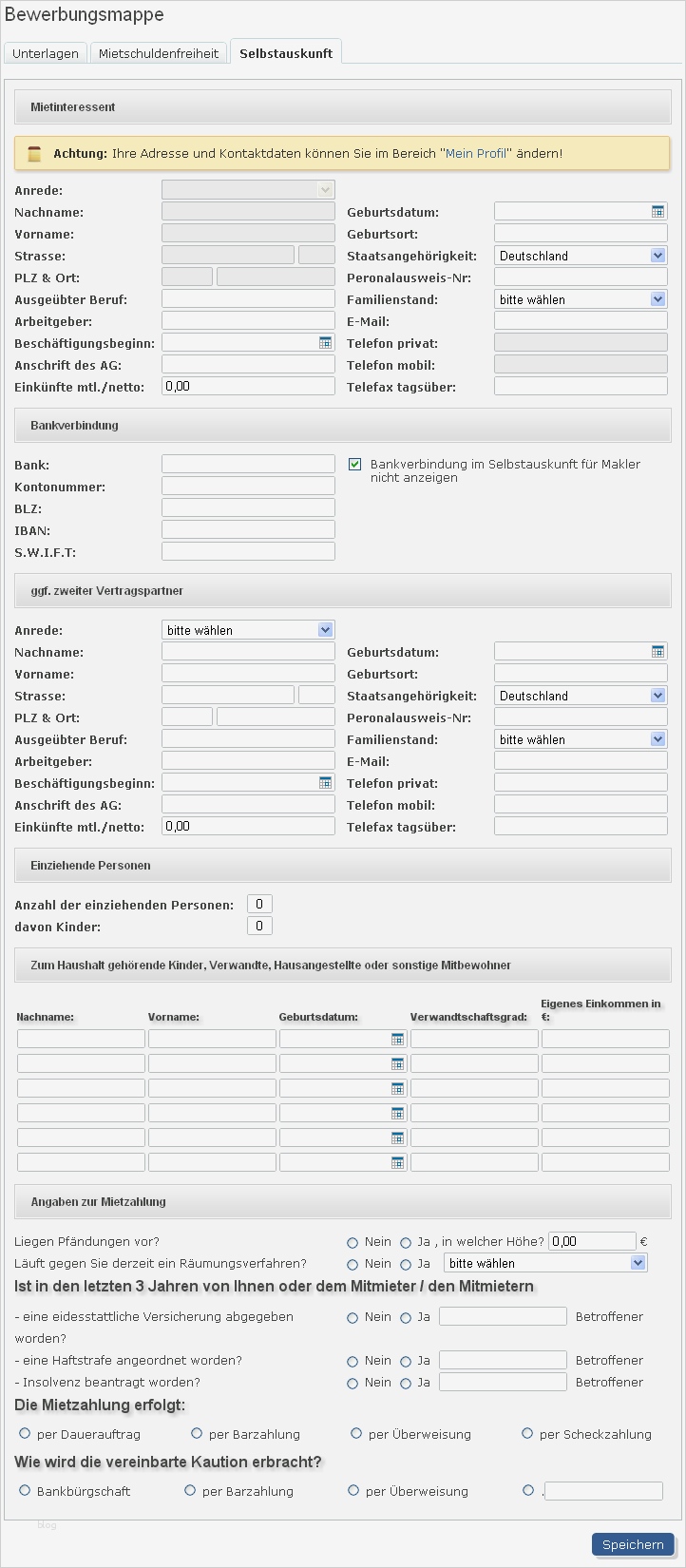Open the first row Geburtsdatum calendar in Mitbewohner table
The height and width of the screenshot is (1568, 686).
[397, 1038]
